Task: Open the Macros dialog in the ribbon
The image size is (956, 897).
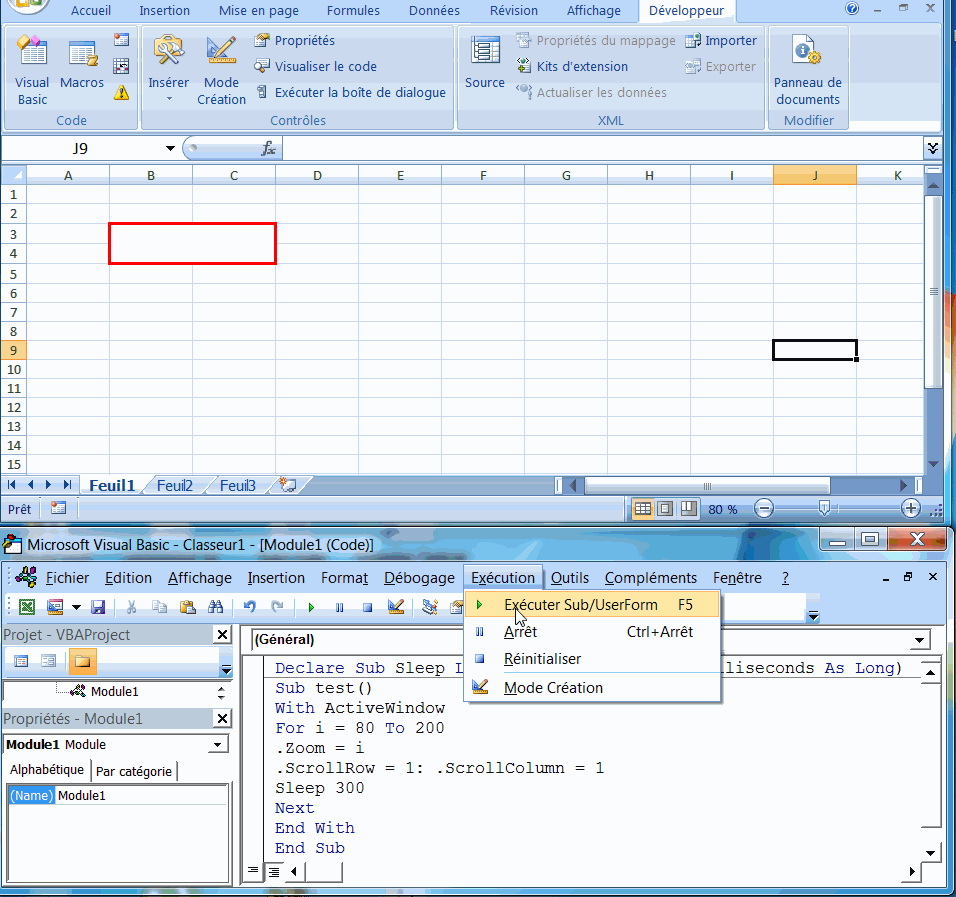Action: pyautogui.click(x=82, y=64)
